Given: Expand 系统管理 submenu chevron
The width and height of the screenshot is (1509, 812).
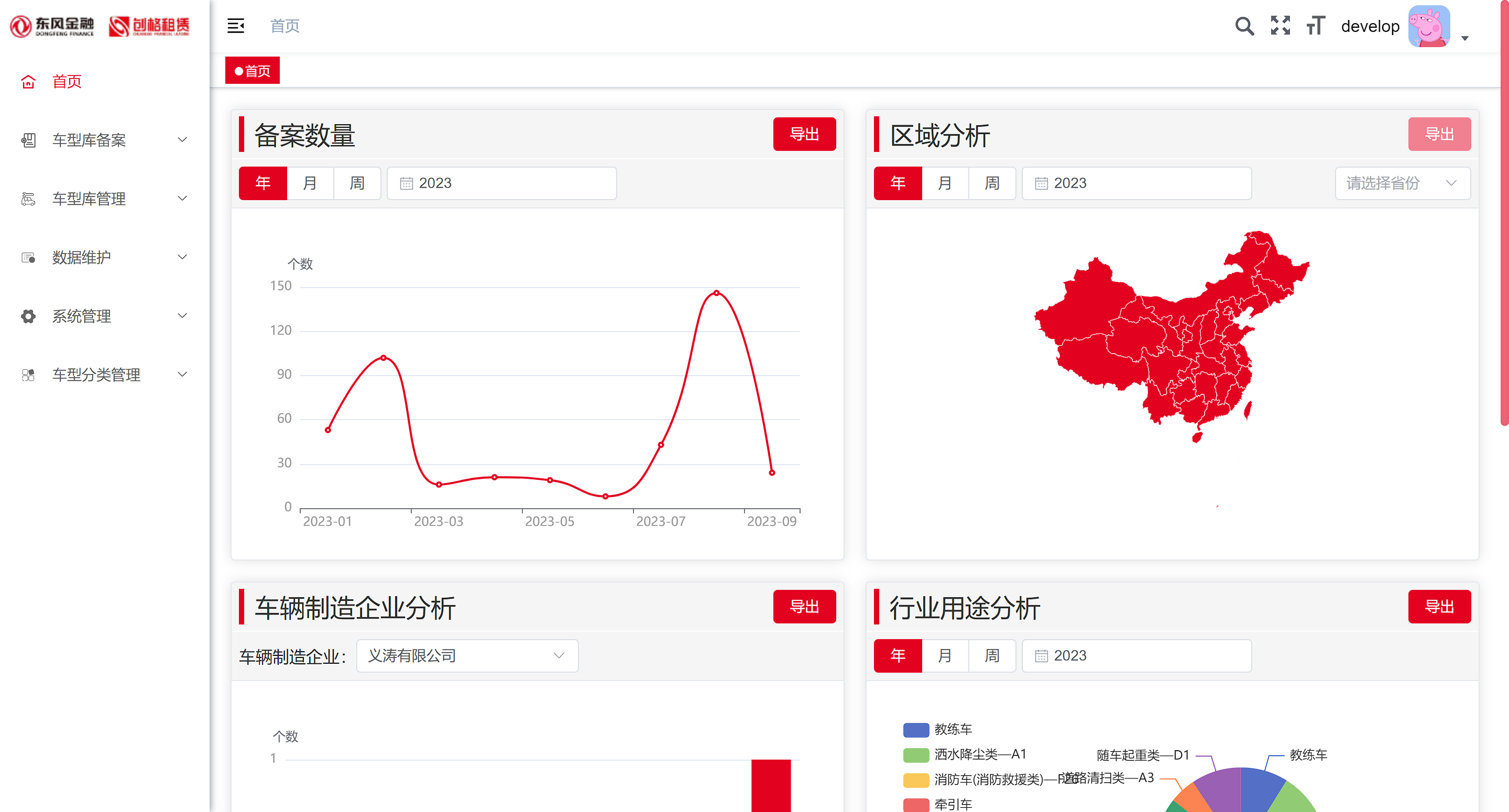Looking at the screenshot, I should [x=182, y=315].
